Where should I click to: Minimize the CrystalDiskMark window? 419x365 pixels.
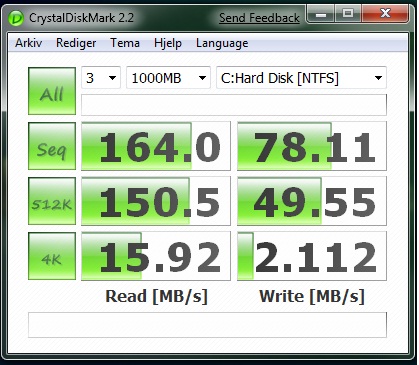[320, 14]
